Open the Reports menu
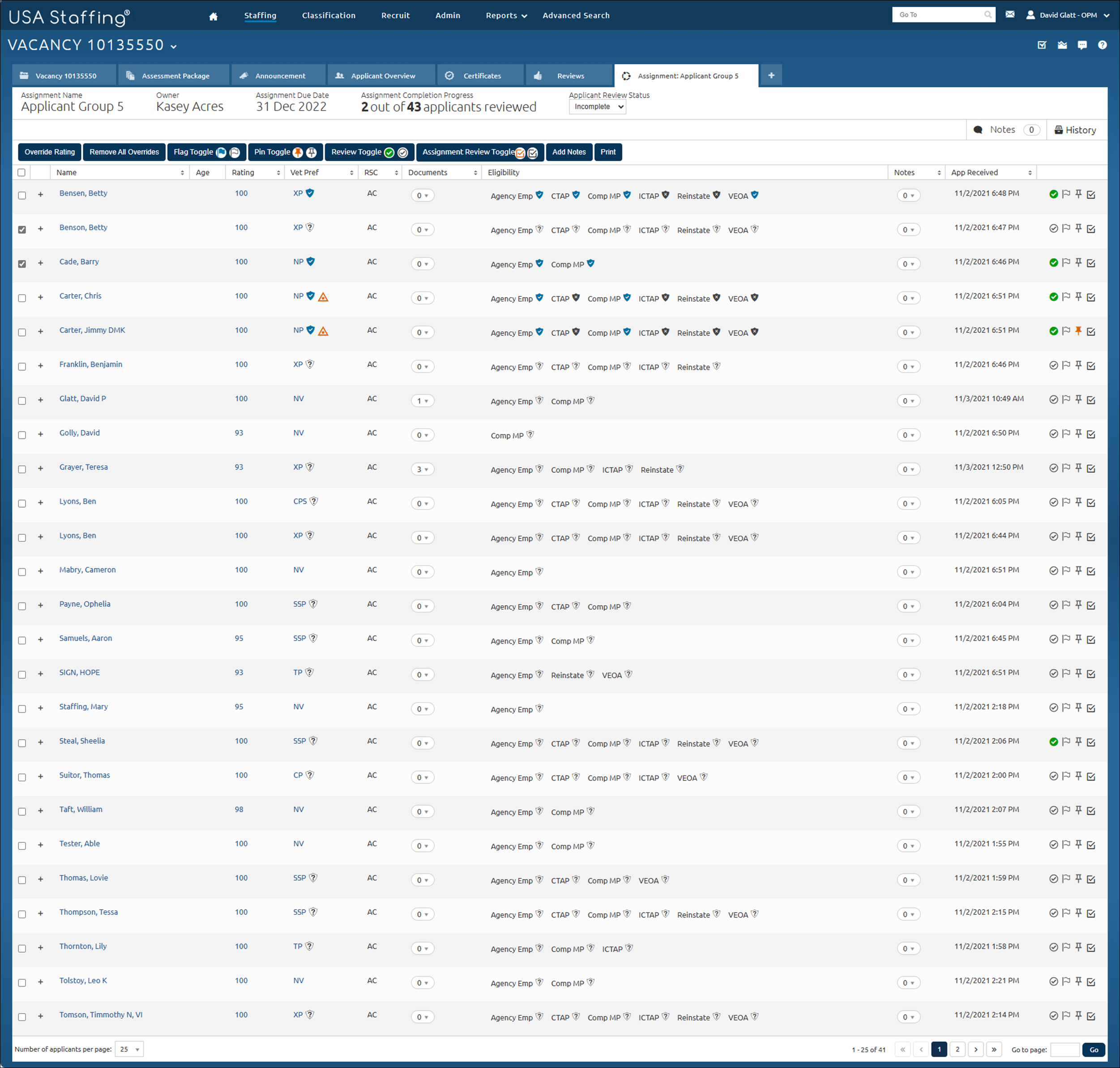This screenshot has width=1120, height=1068. tap(506, 15)
